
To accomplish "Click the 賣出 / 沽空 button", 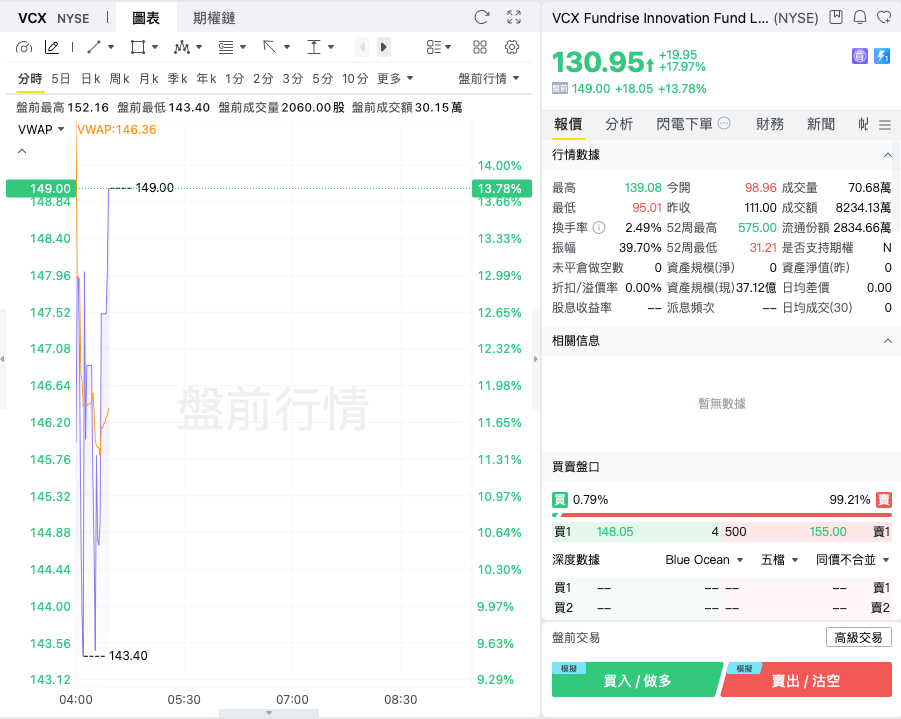I will (x=806, y=681).
